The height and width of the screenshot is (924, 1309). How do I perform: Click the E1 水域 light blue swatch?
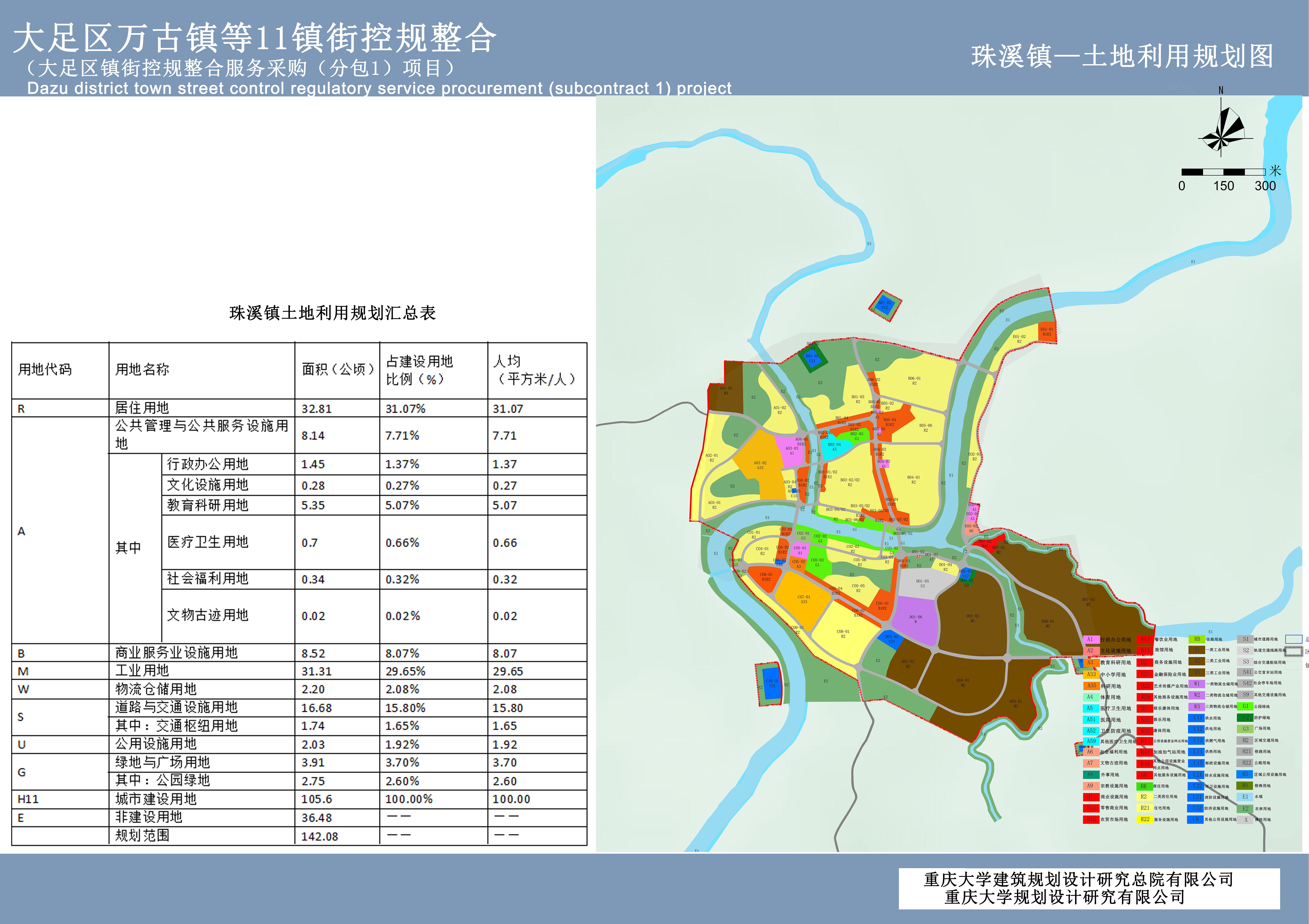click(x=1245, y=797)
